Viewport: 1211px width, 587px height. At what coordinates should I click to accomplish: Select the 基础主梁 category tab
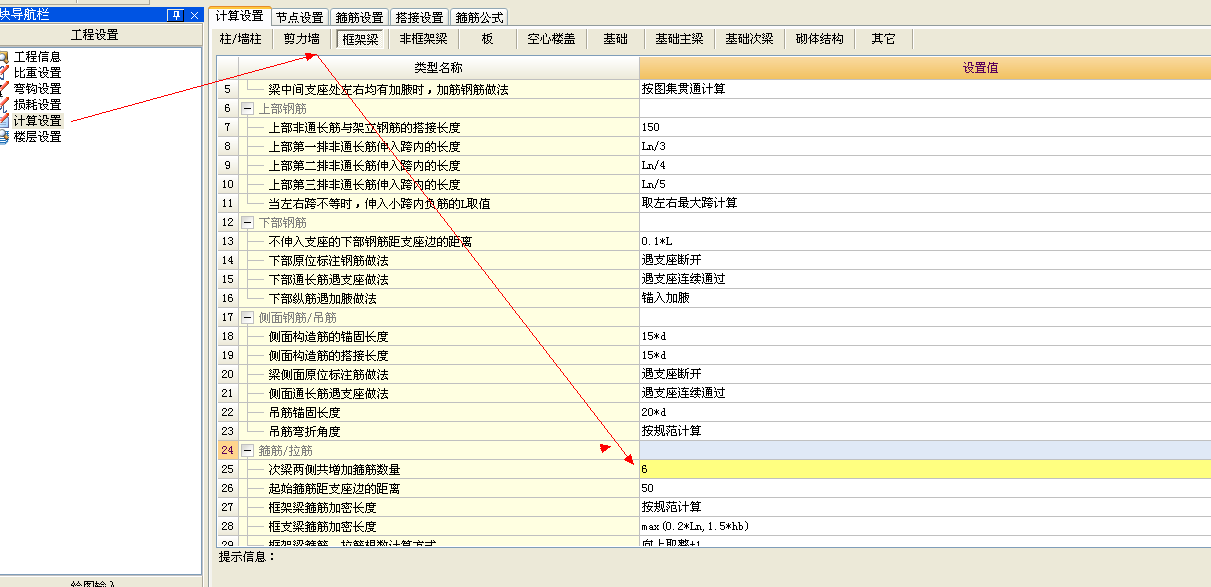tap(679, 40)
